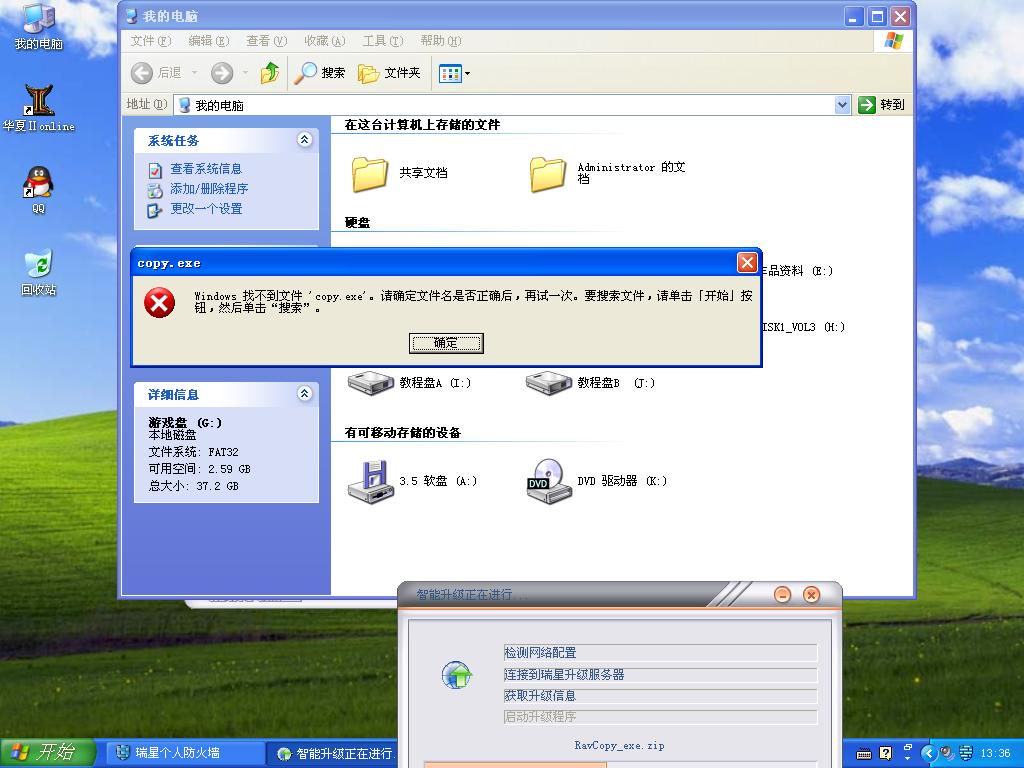Open the 收藏(A) menu

325,40
